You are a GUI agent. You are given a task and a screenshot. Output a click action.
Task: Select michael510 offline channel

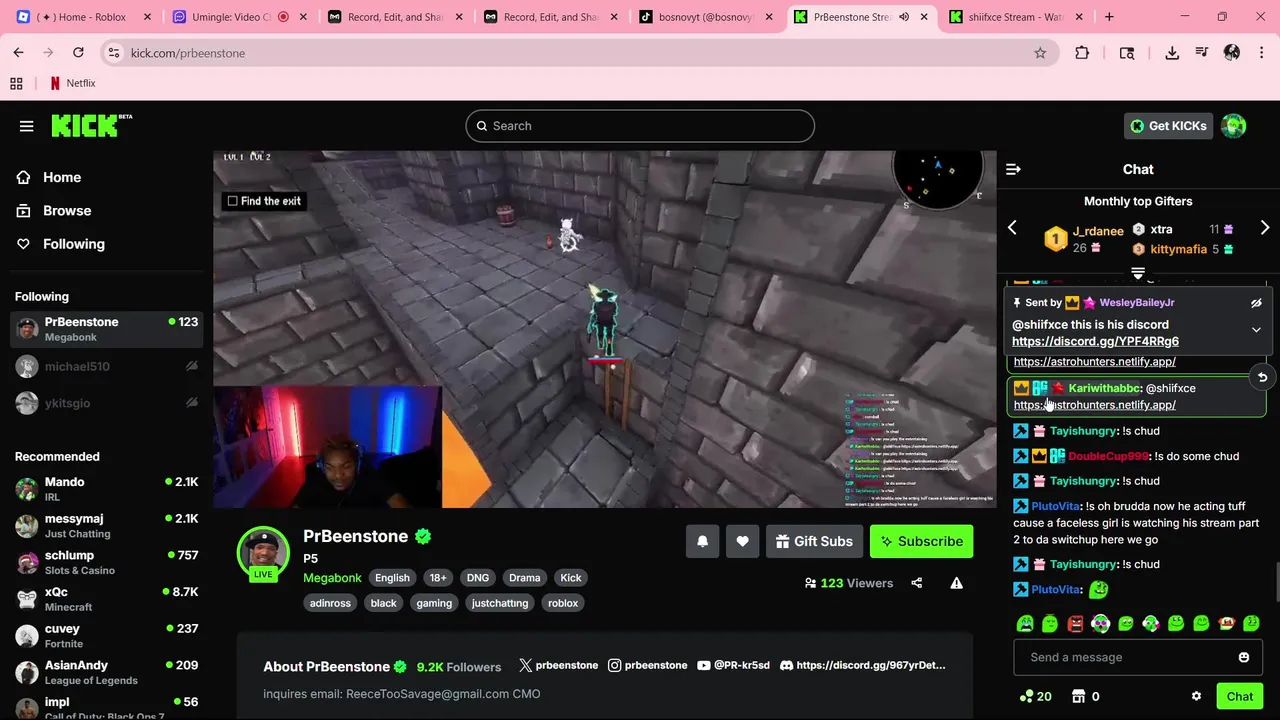(x=106, y=366)
